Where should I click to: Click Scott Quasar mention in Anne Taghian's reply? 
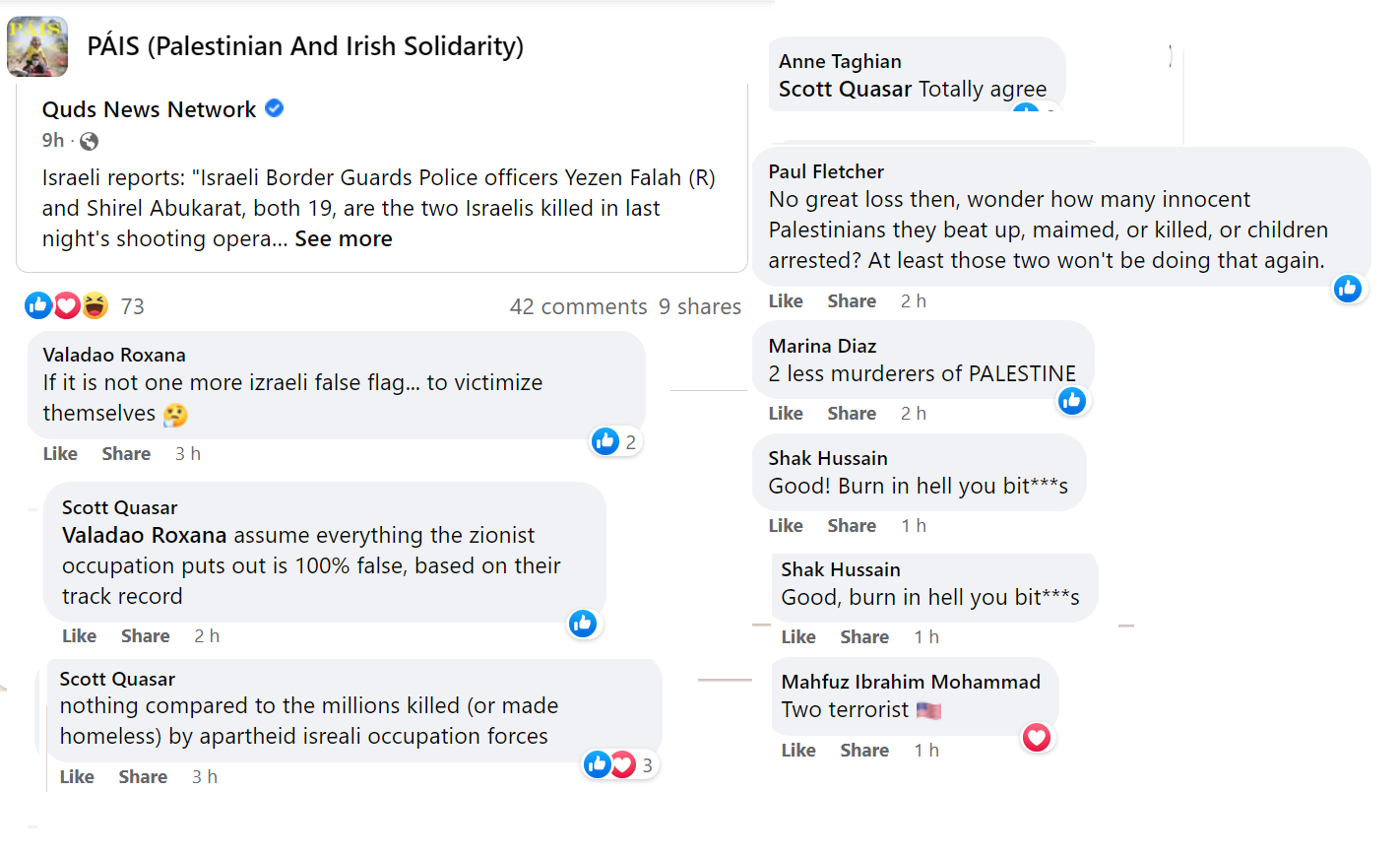tap(845, 89)
